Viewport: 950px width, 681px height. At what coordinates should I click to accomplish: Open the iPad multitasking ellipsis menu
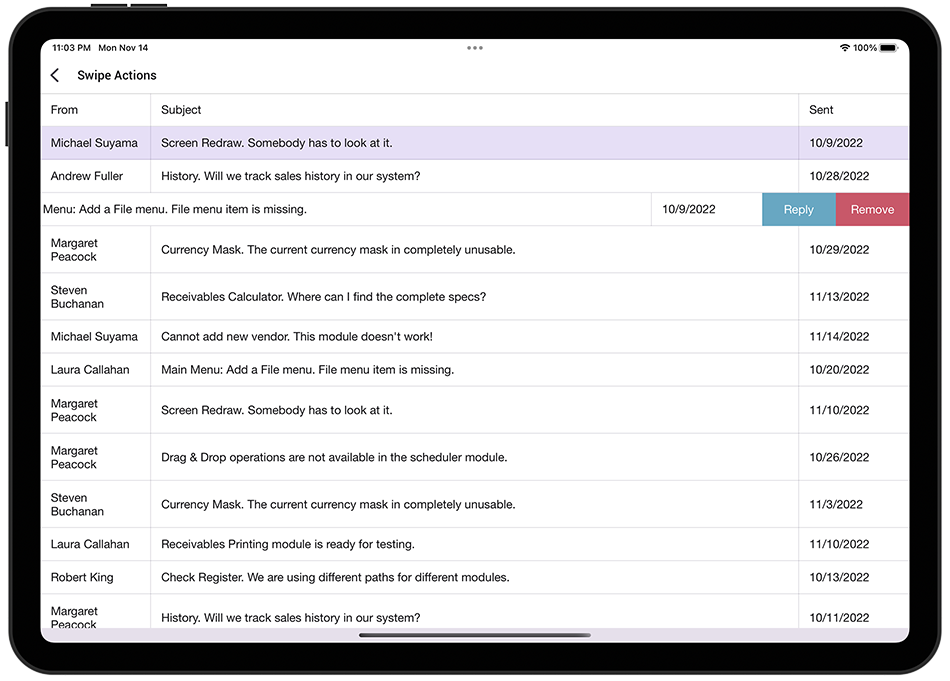[x=475, y=47]
